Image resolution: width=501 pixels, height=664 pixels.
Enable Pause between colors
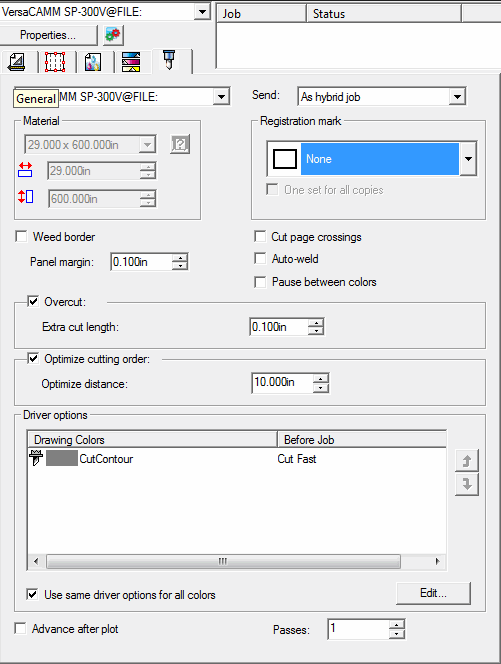point(260,282)
